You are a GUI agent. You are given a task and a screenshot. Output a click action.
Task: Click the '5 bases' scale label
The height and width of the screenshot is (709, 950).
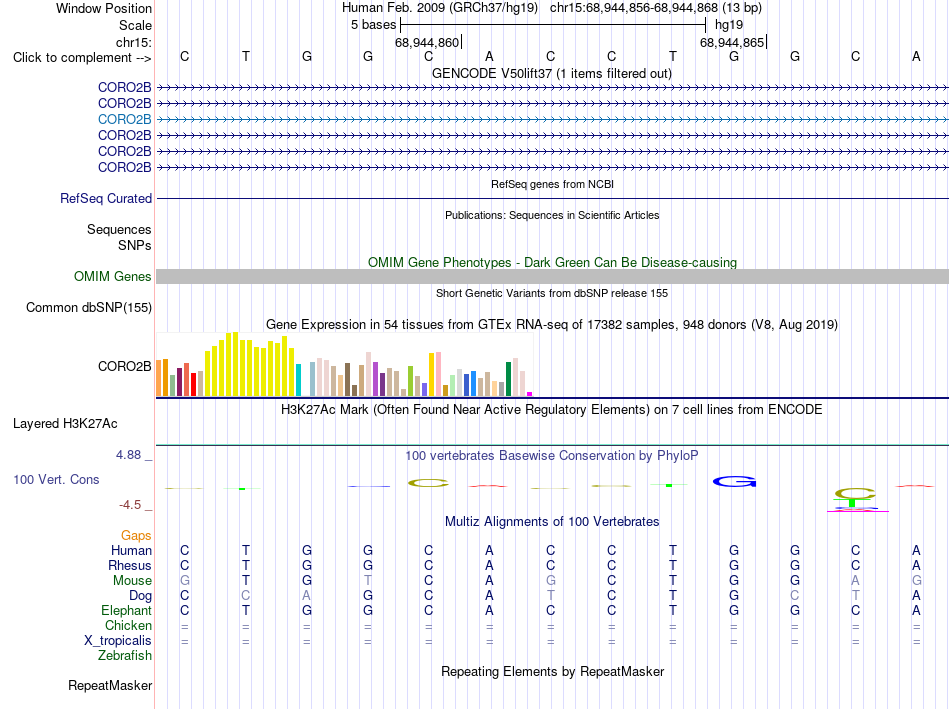pos(373,25)
